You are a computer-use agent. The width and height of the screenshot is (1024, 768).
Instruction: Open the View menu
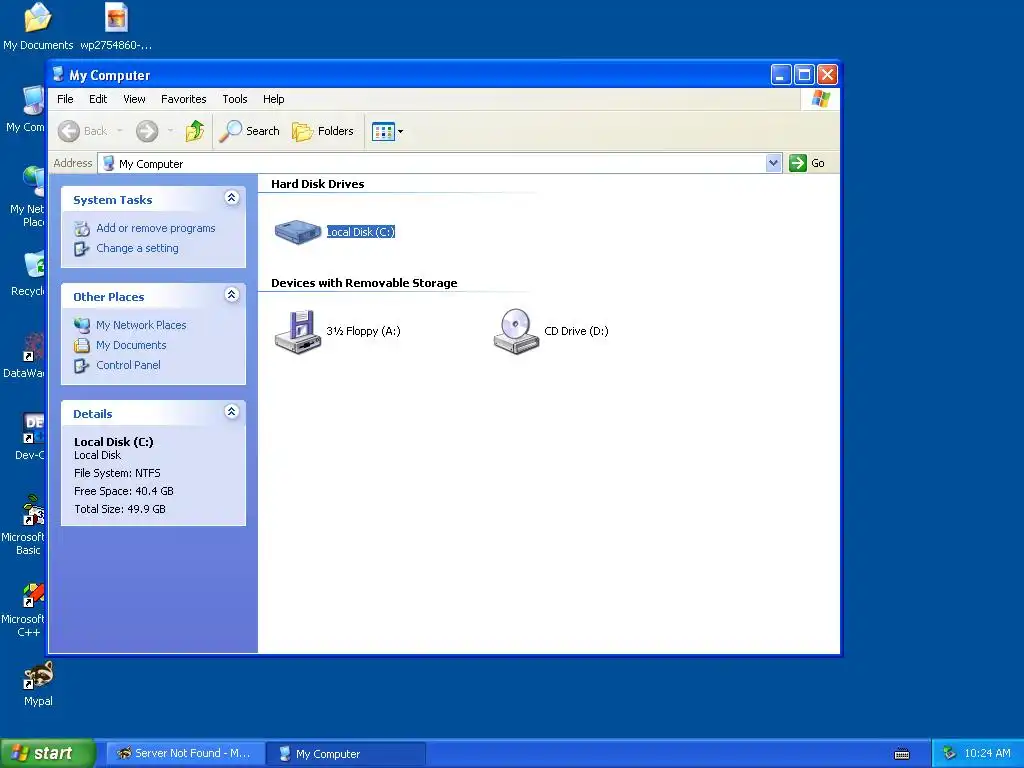tap(135, 99)
